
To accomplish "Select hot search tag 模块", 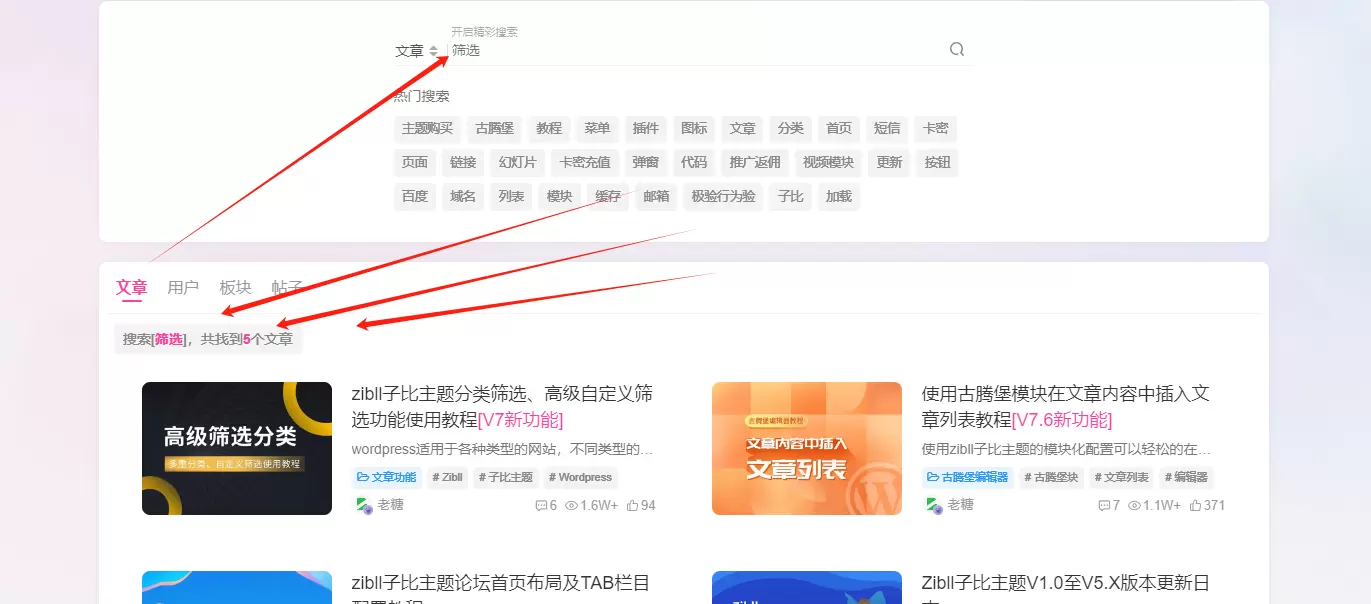I will pos(560,197).
